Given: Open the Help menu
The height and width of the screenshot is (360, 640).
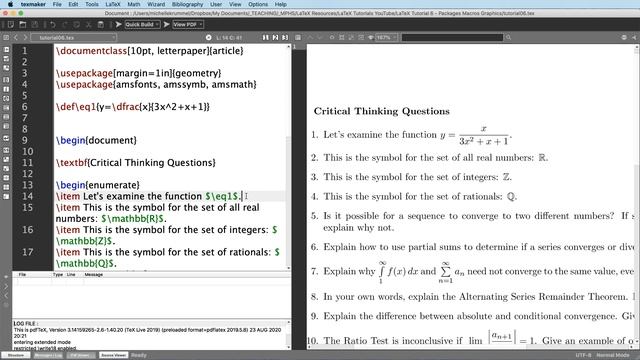Looking at the screenshot, I should click(x=280, y=4).
